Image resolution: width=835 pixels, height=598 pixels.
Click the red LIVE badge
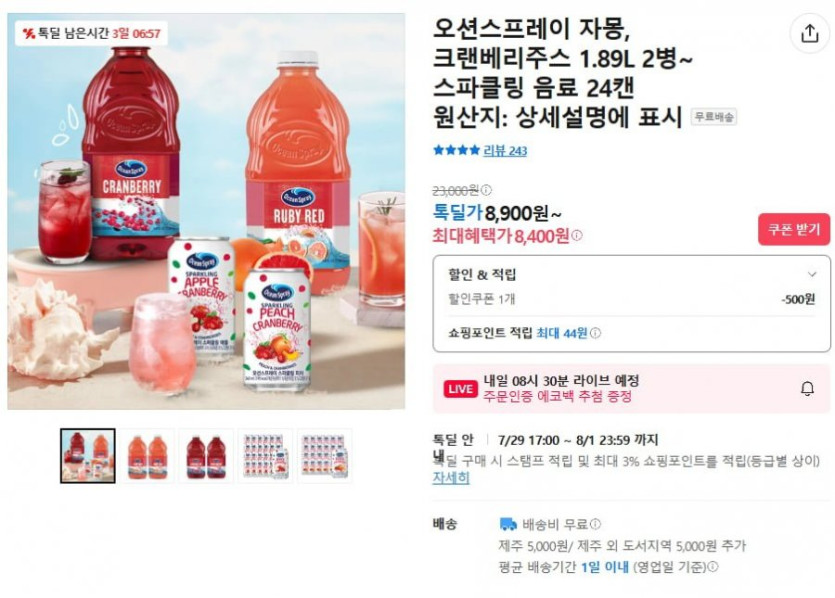click(x=460, y=389)
